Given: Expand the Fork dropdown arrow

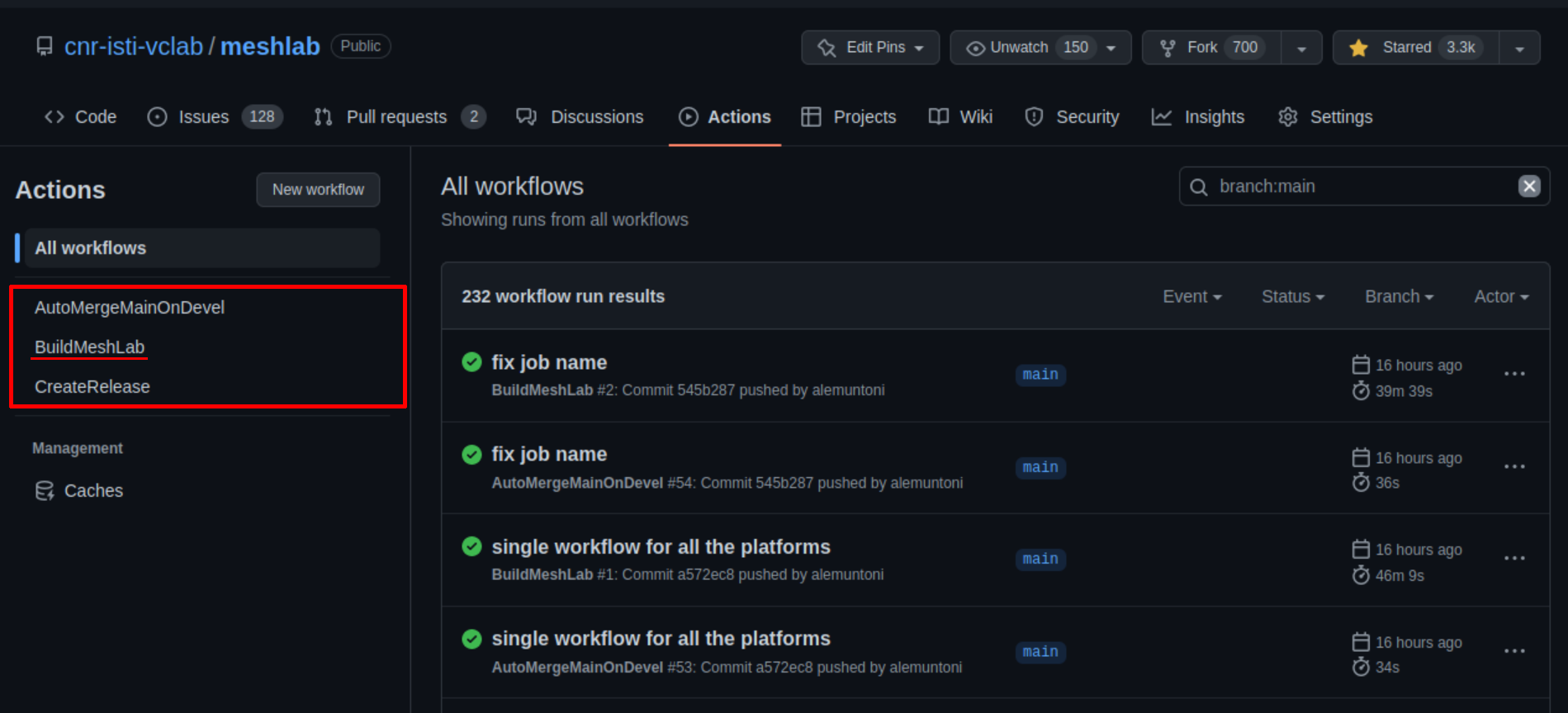Looking at the screenshot, I should click(1301, 48).
